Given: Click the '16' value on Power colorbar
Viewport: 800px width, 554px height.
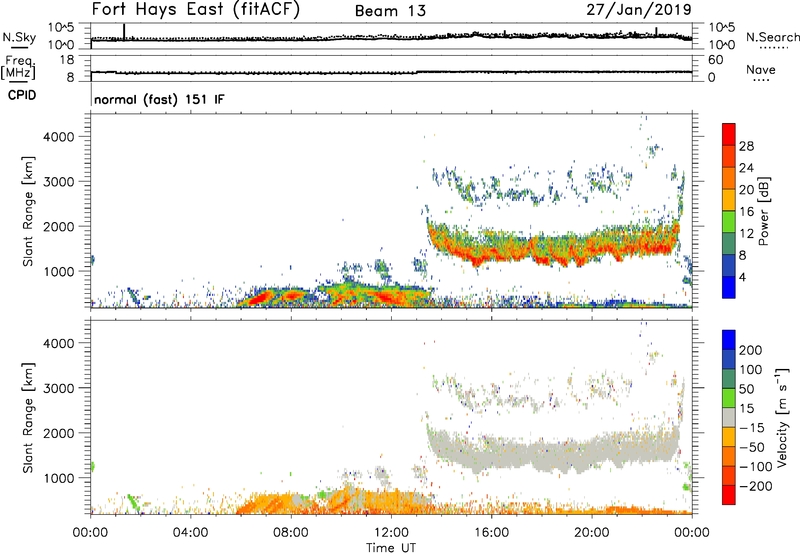Looking at the screenshot, I should click(746, 212).
